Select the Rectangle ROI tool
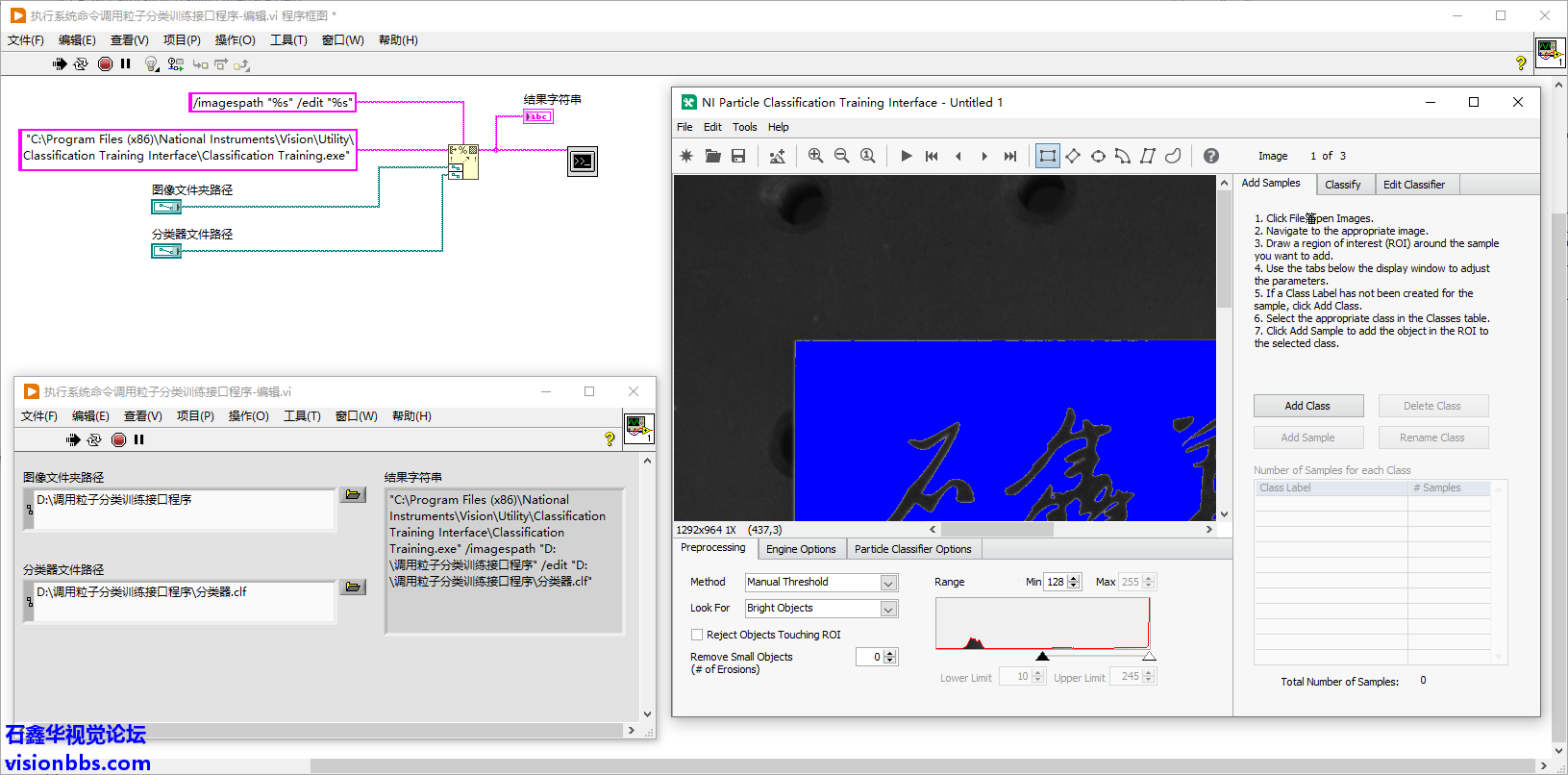 tap(1047, 156)
